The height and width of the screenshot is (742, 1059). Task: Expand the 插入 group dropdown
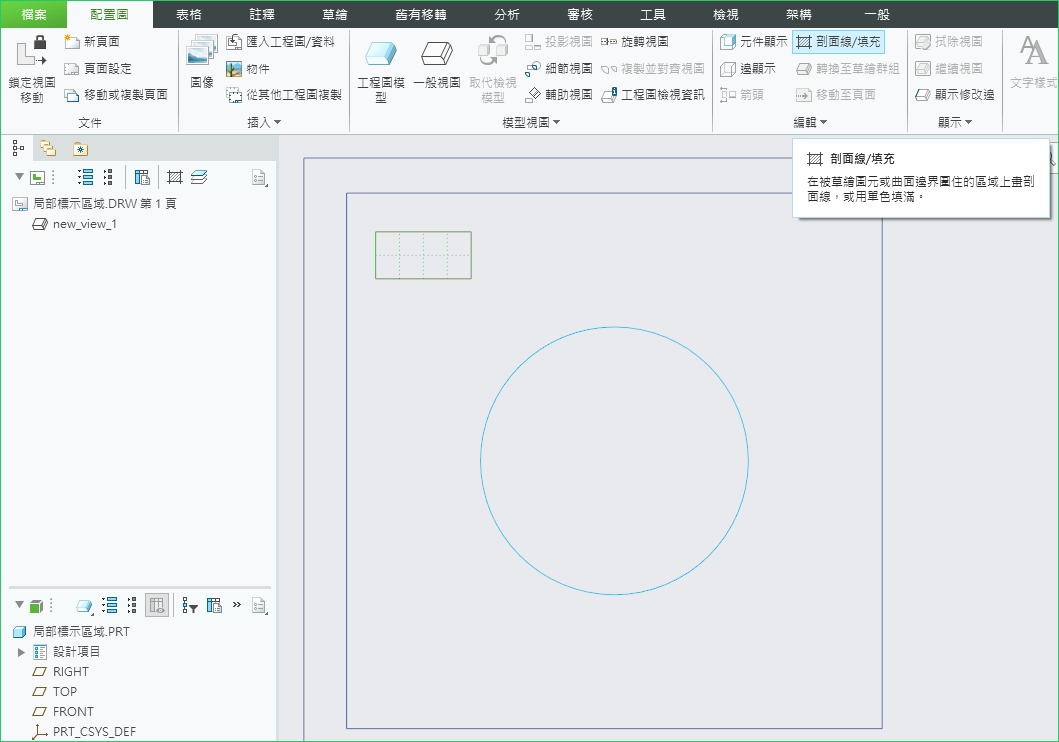coord(264,122)
